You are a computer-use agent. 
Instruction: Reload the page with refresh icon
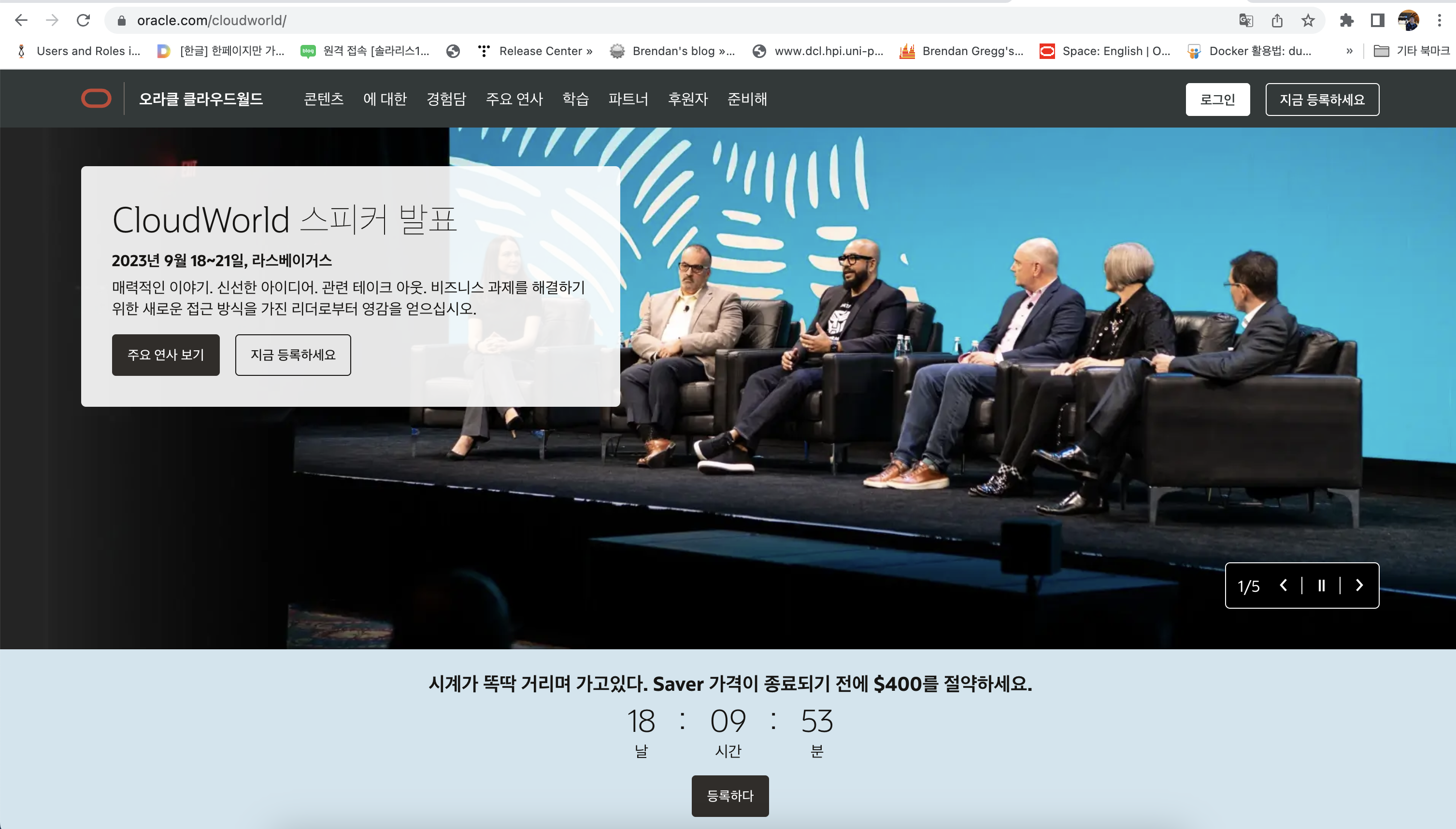click(83, 20)
